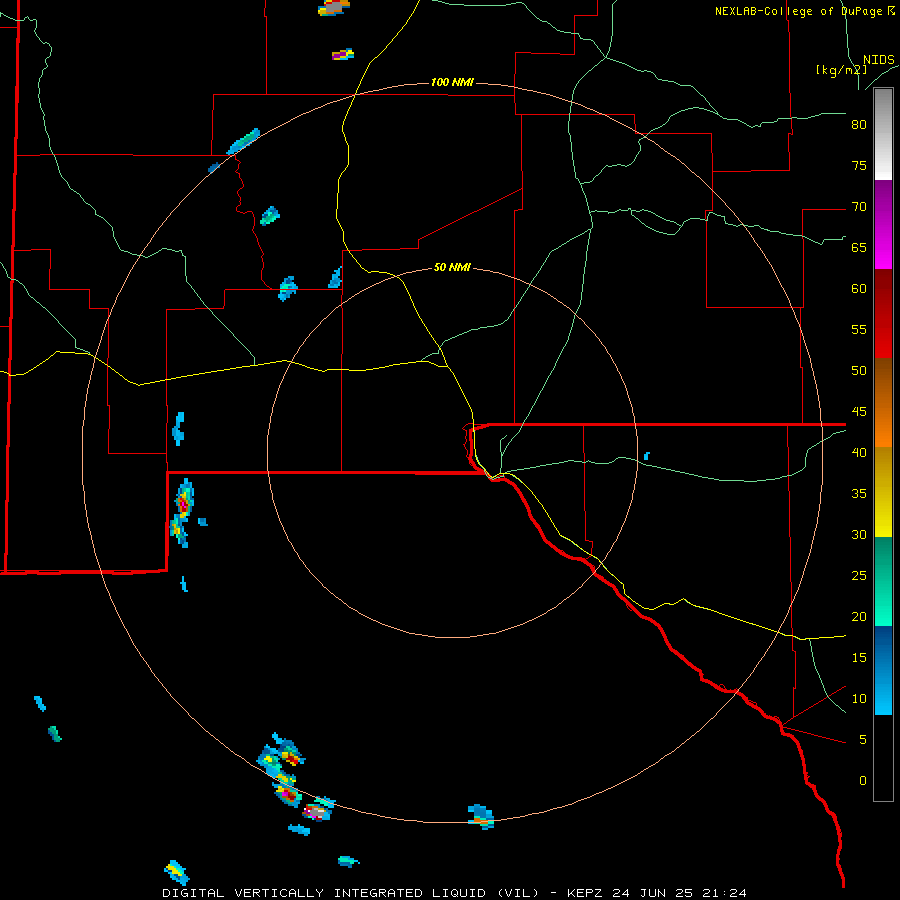
Task: Click the 0 value on the VIL scale
Action: point(863,781)
